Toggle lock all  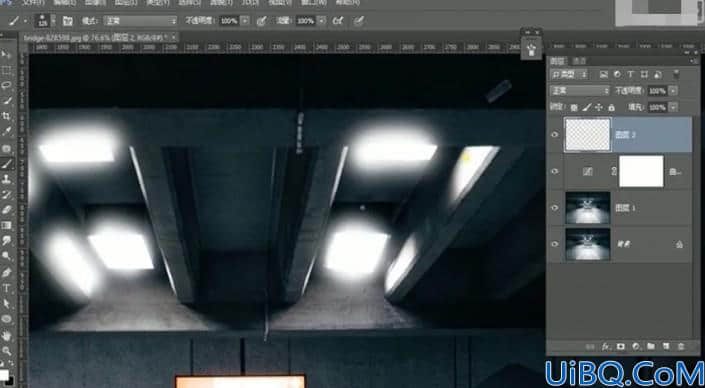[611, 107]
